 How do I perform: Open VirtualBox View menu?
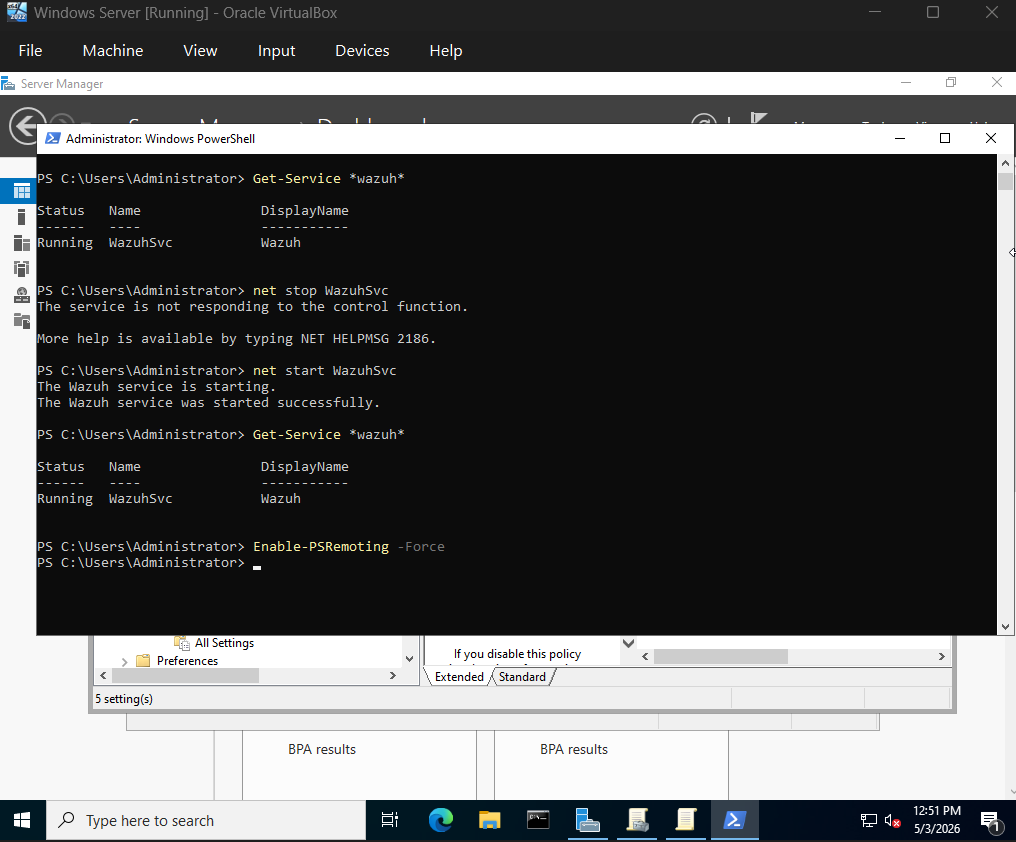click(x=200, y=51)
